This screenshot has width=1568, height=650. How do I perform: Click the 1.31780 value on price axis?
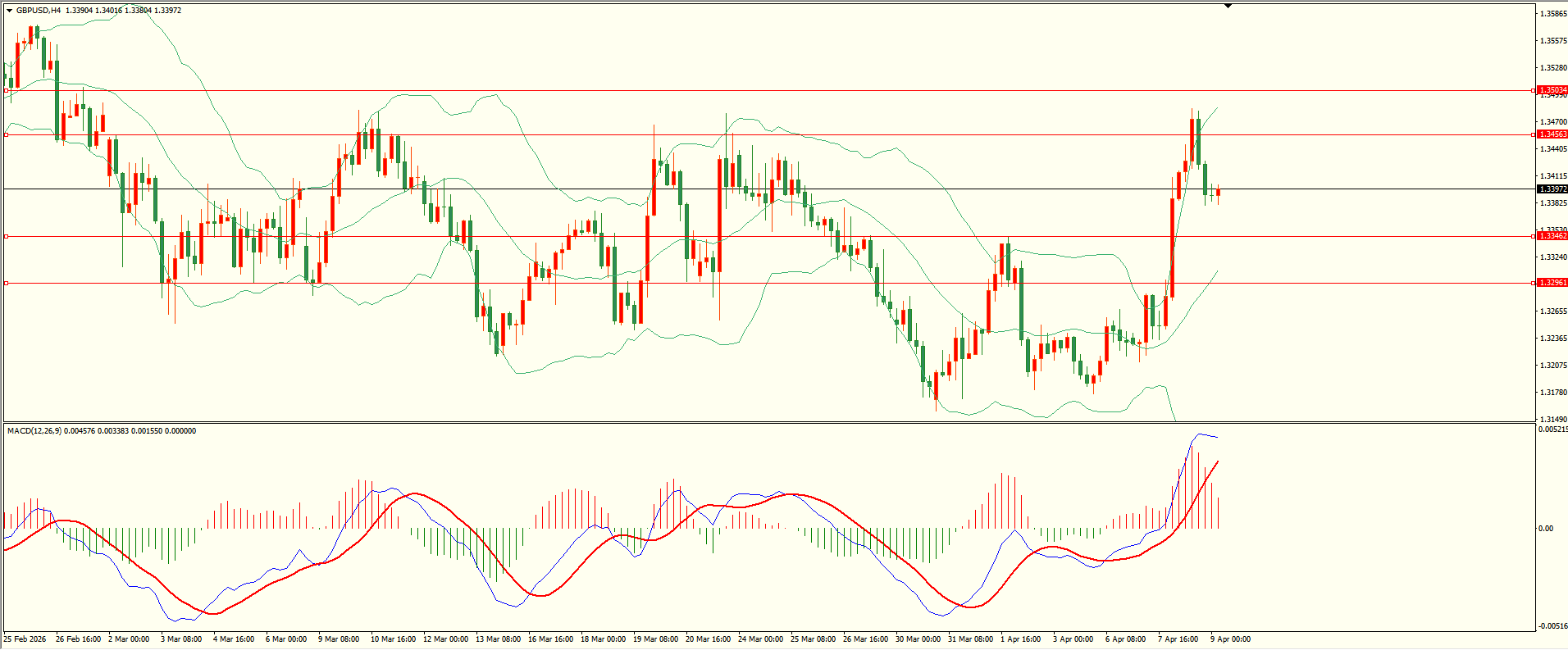click(x=1552, y=393)
